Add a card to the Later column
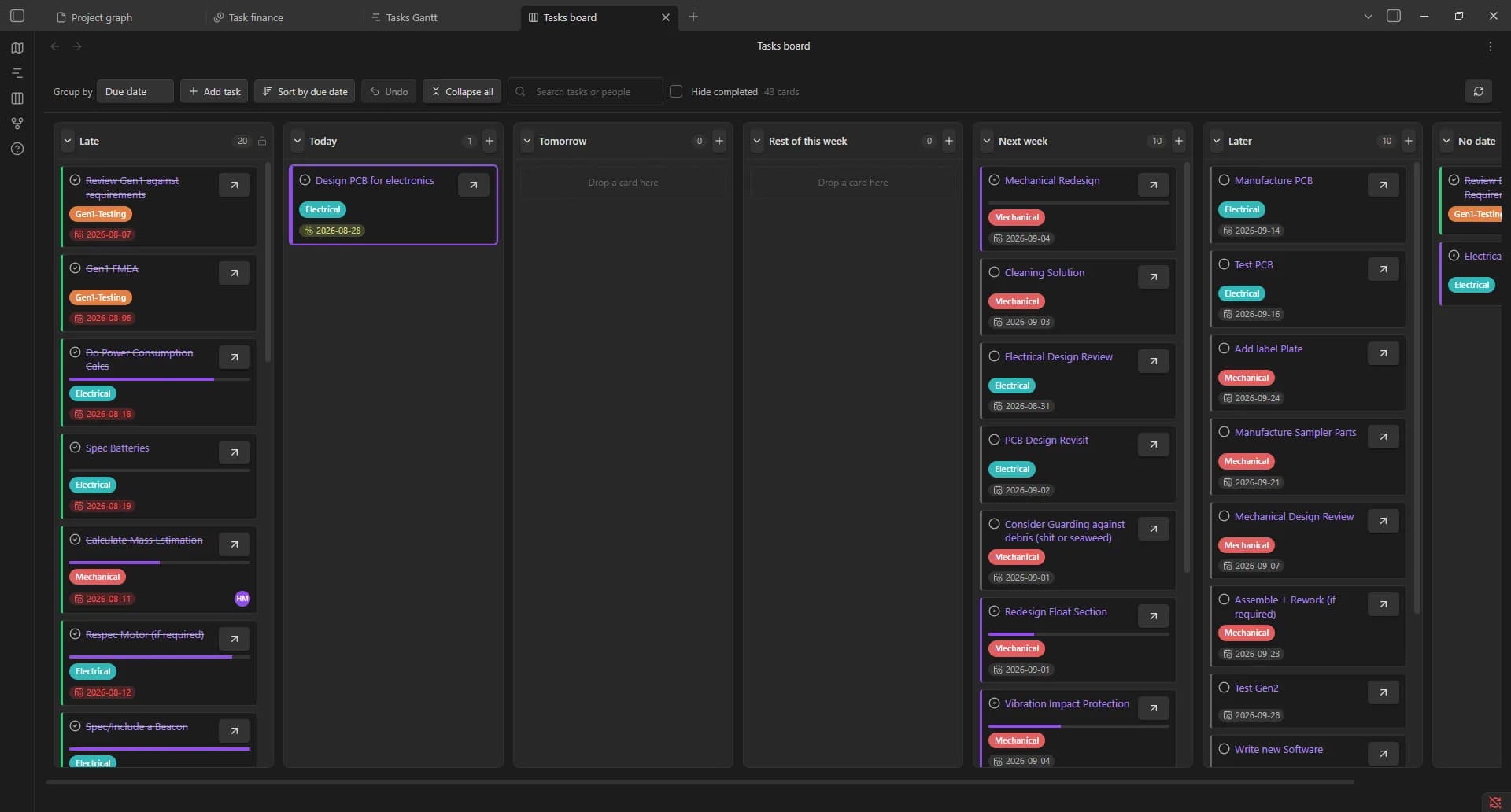Image resolution: width=1511 pixels, height=812 pixels. click(x=1408, y=141)
